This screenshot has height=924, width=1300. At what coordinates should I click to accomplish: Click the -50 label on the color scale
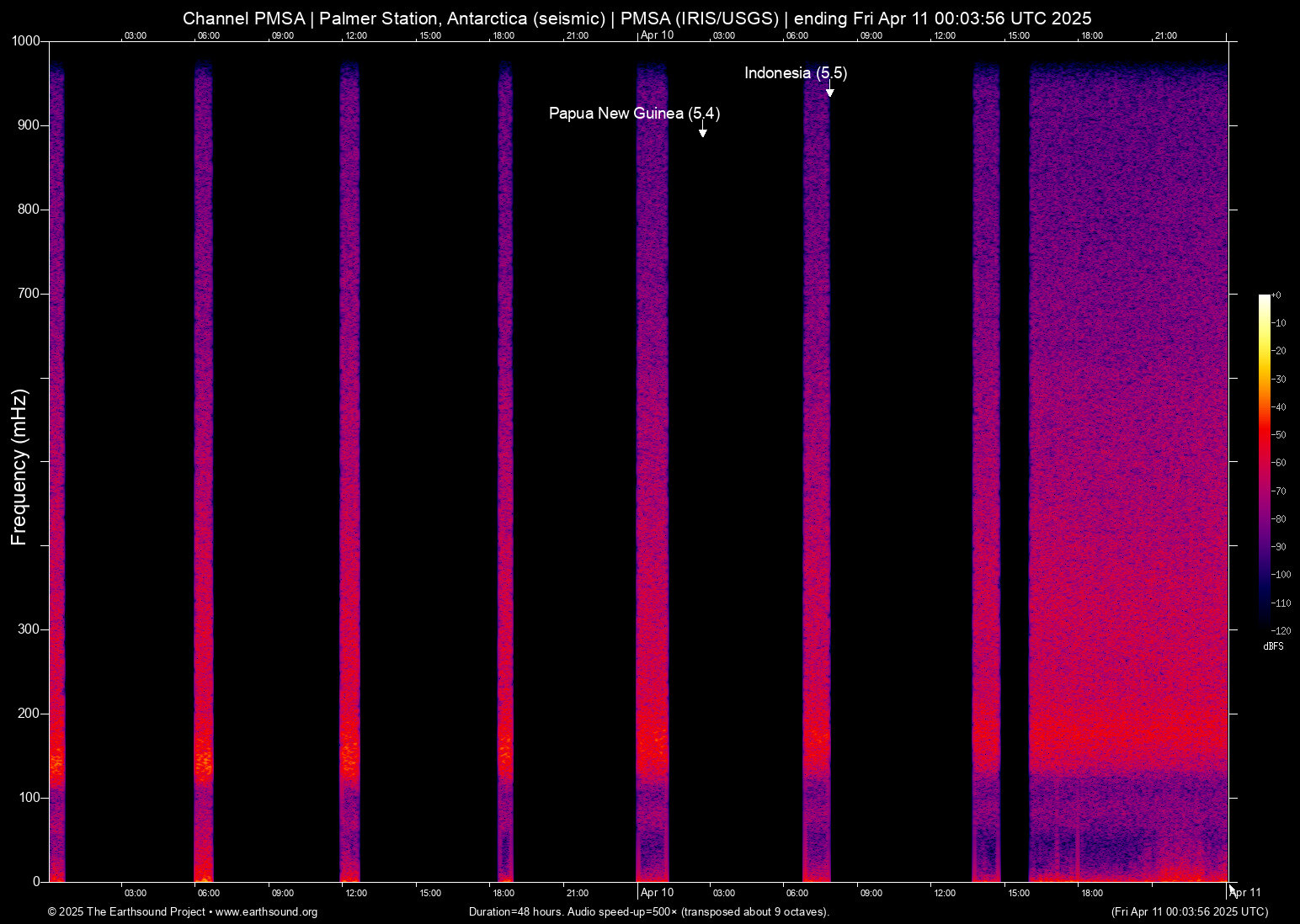(1279, 435)
